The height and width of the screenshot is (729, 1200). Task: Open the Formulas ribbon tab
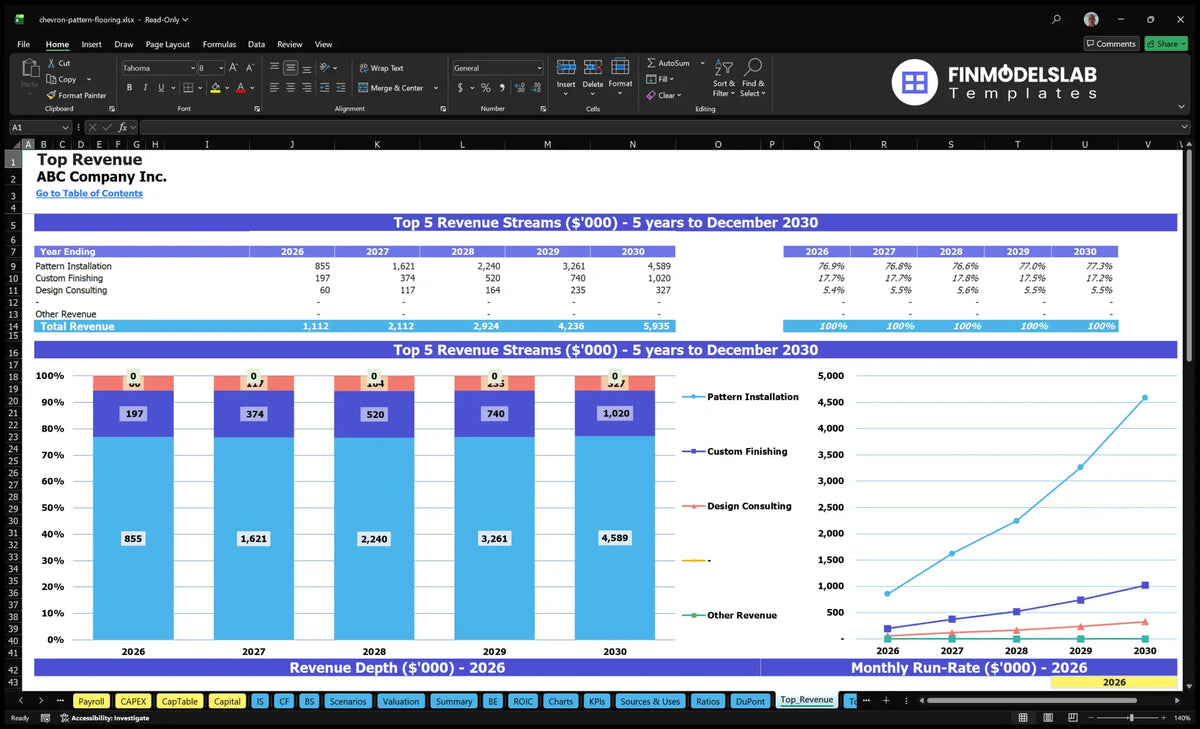coord(219,44)
